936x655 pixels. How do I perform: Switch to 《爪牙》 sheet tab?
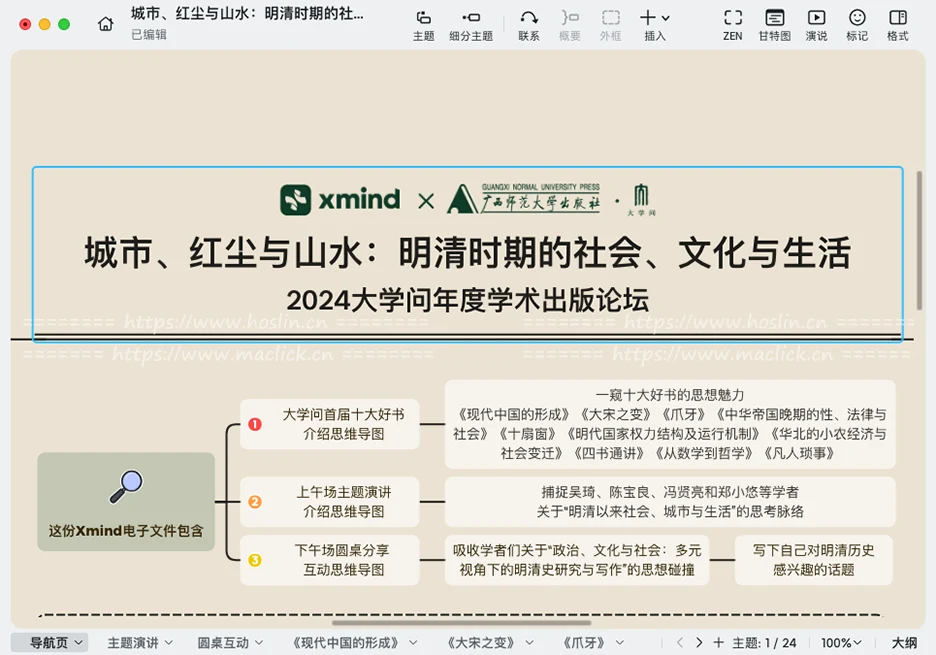tap(584, 642)
